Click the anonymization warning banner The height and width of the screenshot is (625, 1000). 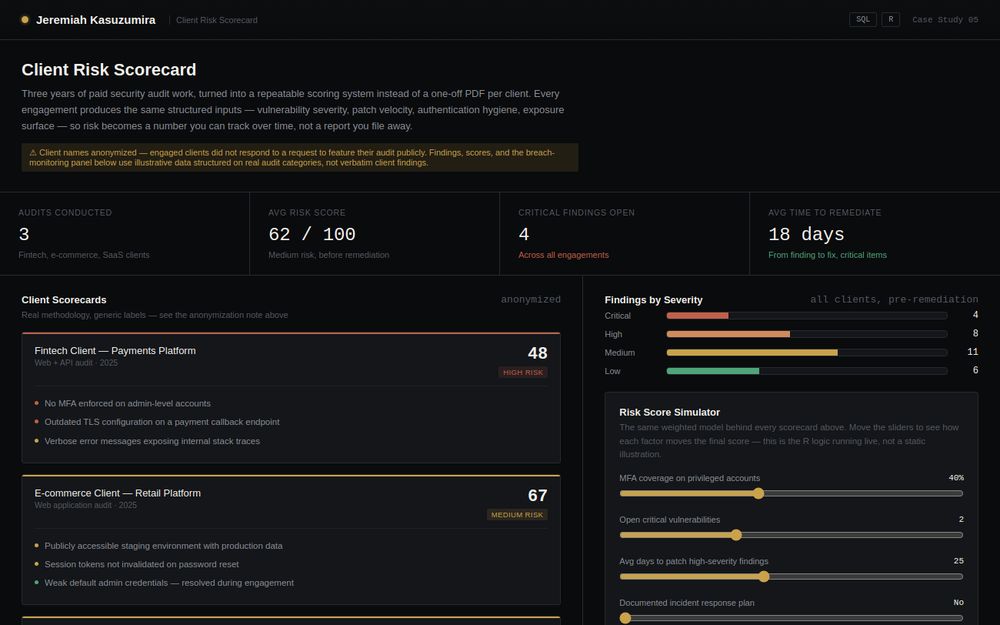coord(300,158)
